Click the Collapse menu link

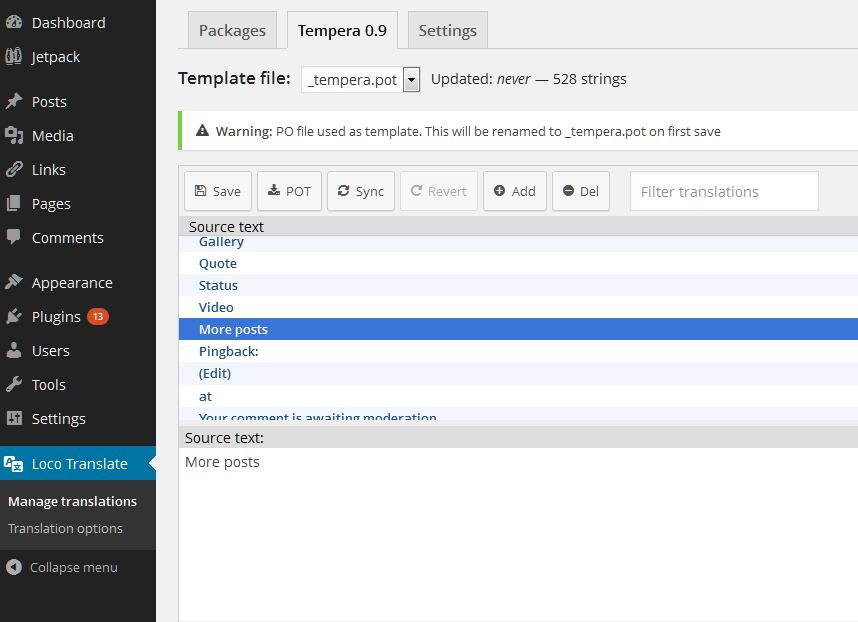tap(73, 567)
